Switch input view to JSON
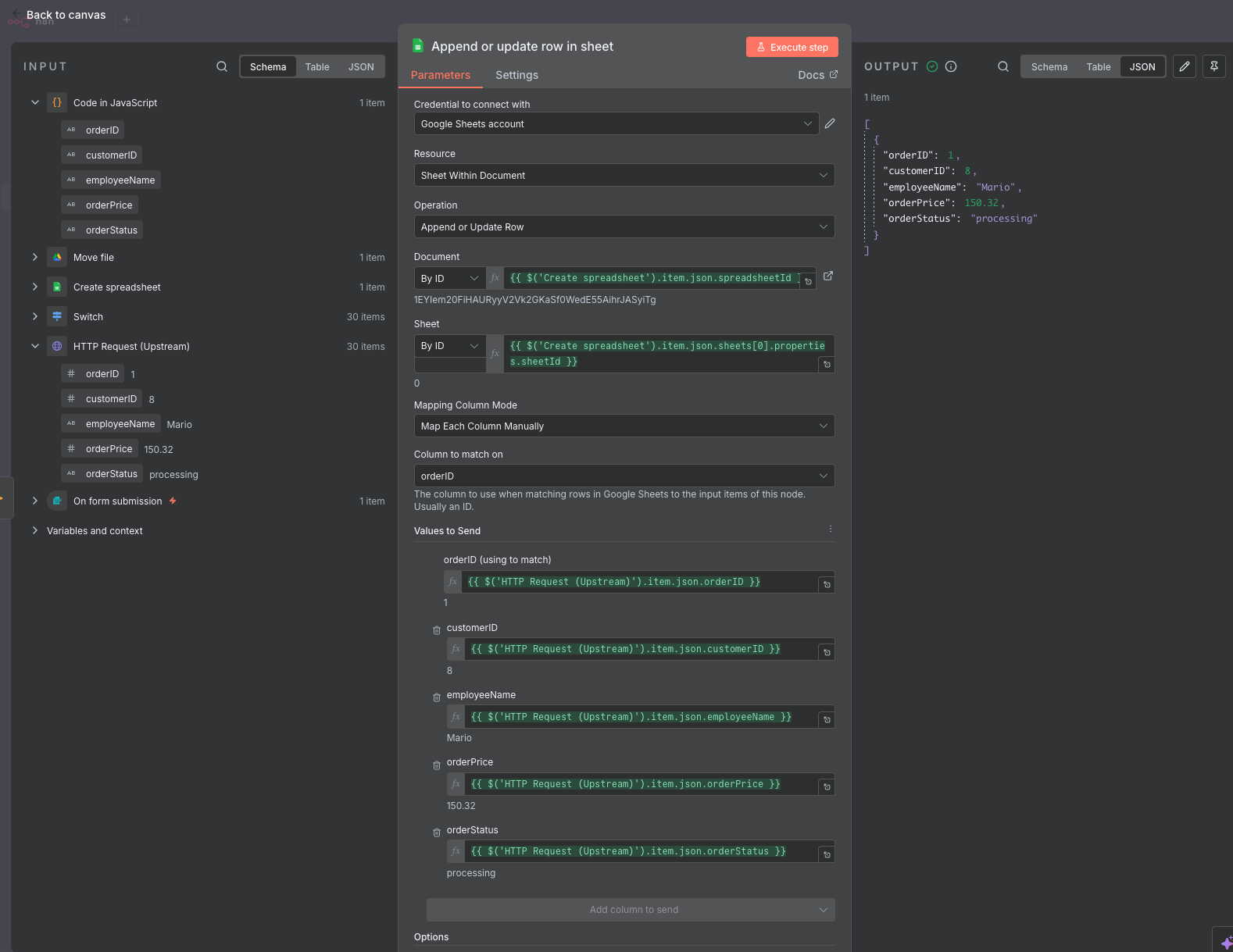Viewport: 1233px width, 952px height. 361,67
